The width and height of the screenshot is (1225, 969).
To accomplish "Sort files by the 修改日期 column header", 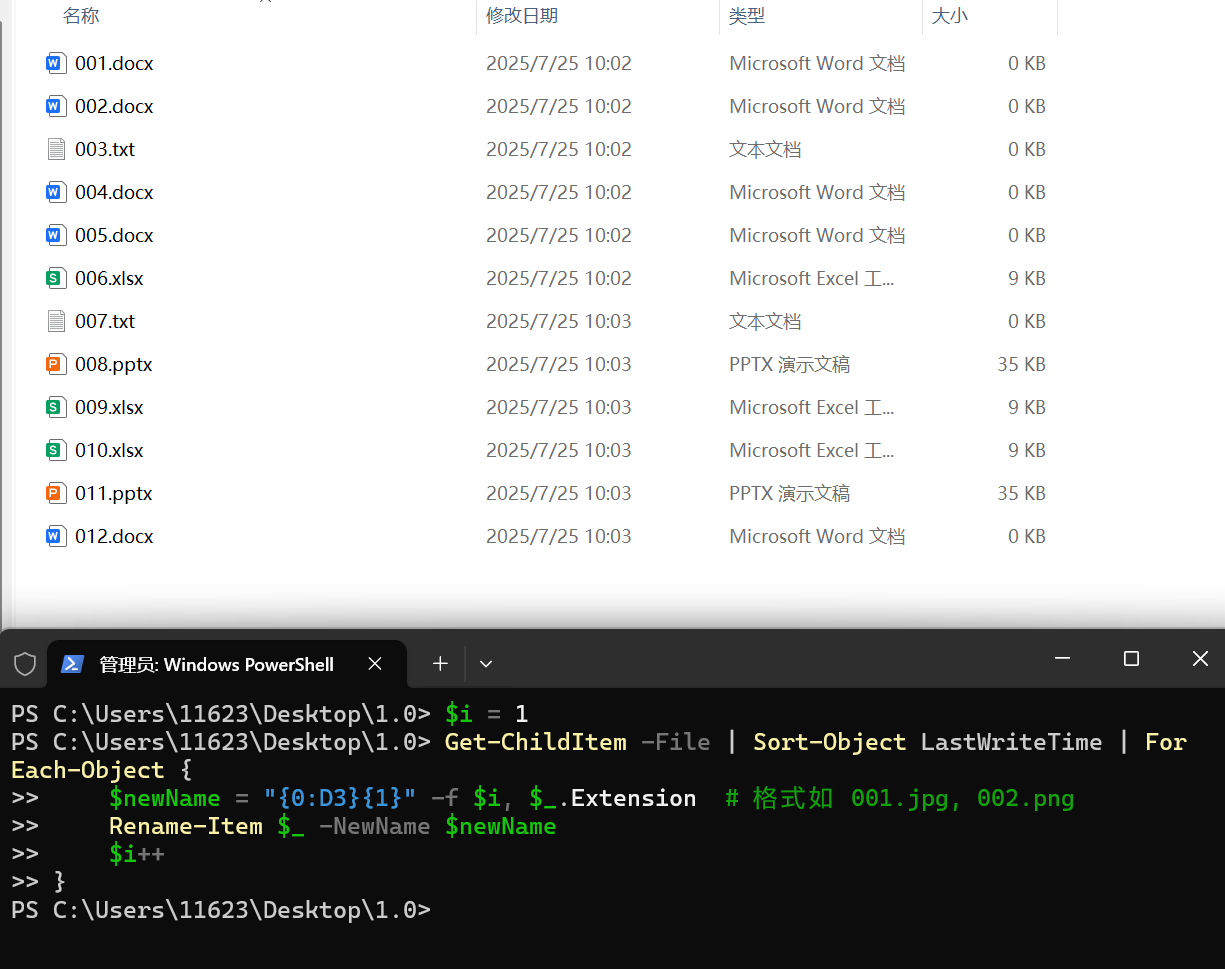I will pos(521,16).
